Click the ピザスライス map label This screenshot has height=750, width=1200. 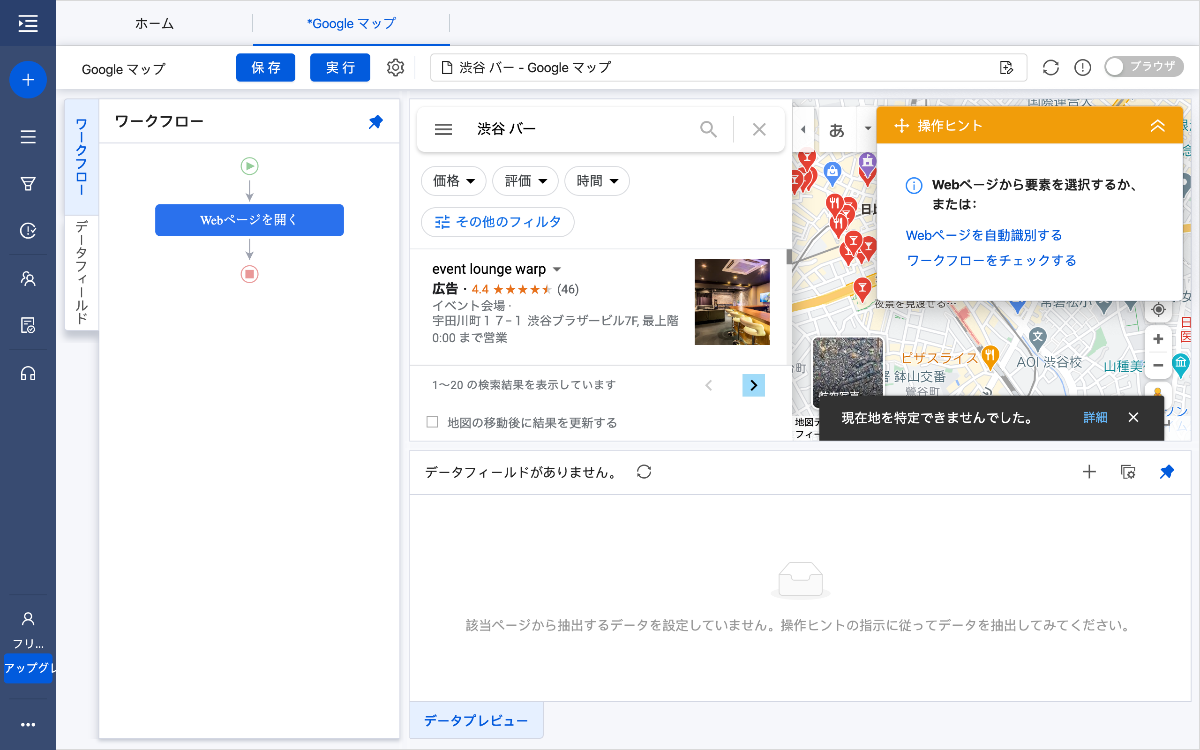tap(939, 356)
